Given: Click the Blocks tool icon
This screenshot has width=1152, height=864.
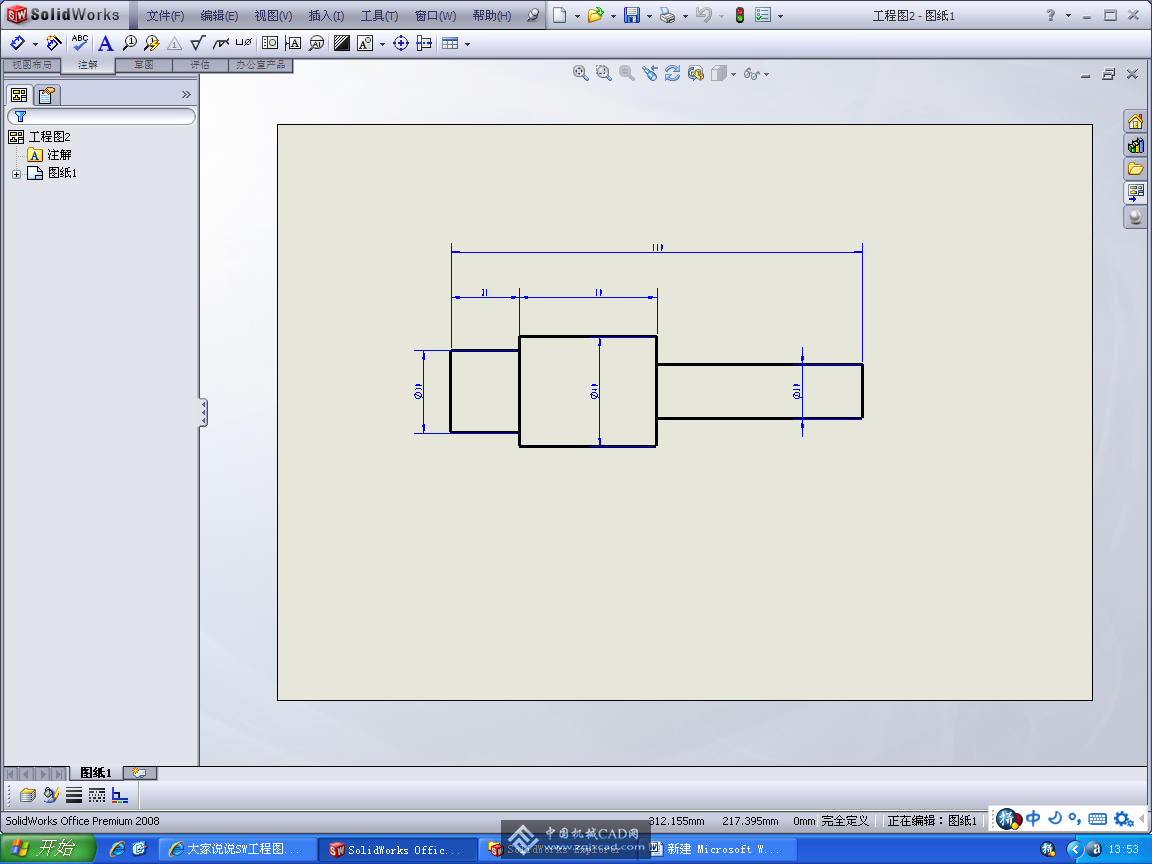Looking at the screenshot, I should coord(365,43).
